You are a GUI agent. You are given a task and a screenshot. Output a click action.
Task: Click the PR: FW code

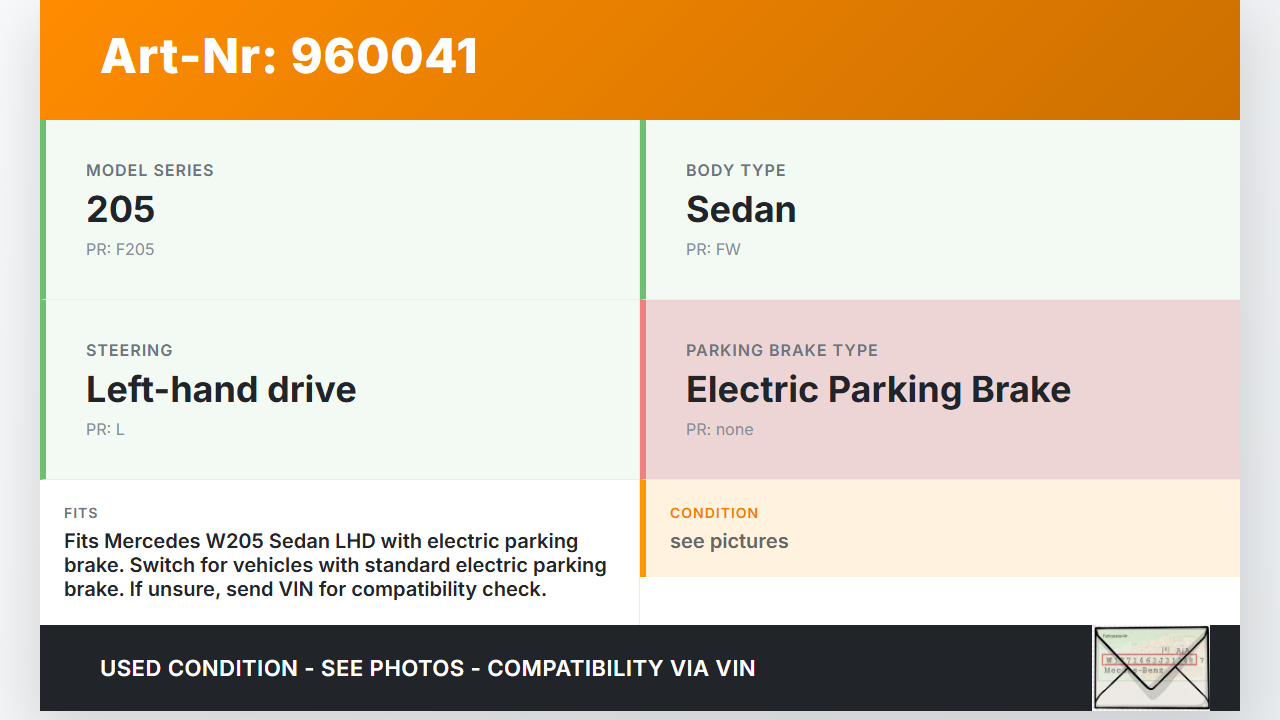(x=713, y=250)
